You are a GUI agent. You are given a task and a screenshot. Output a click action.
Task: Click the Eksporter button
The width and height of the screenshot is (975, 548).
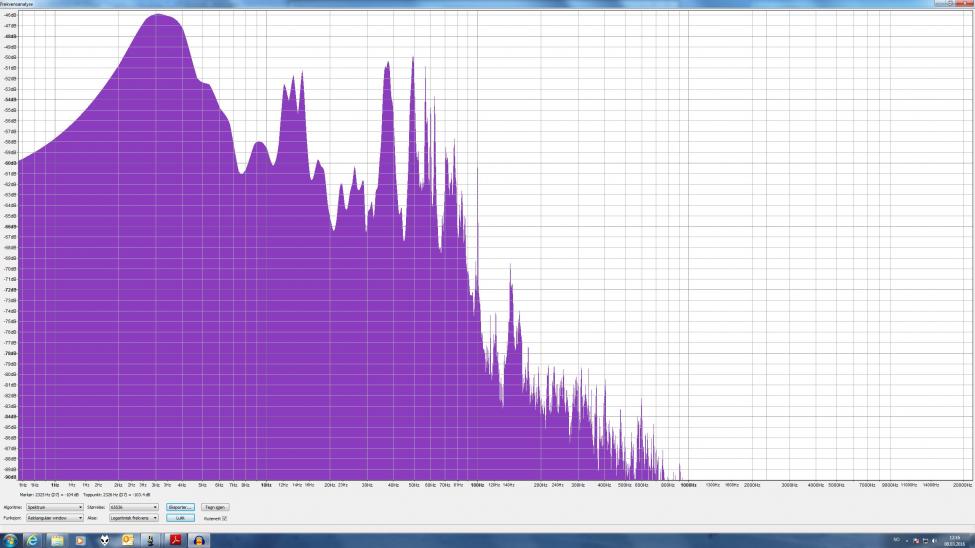[180, 507]
